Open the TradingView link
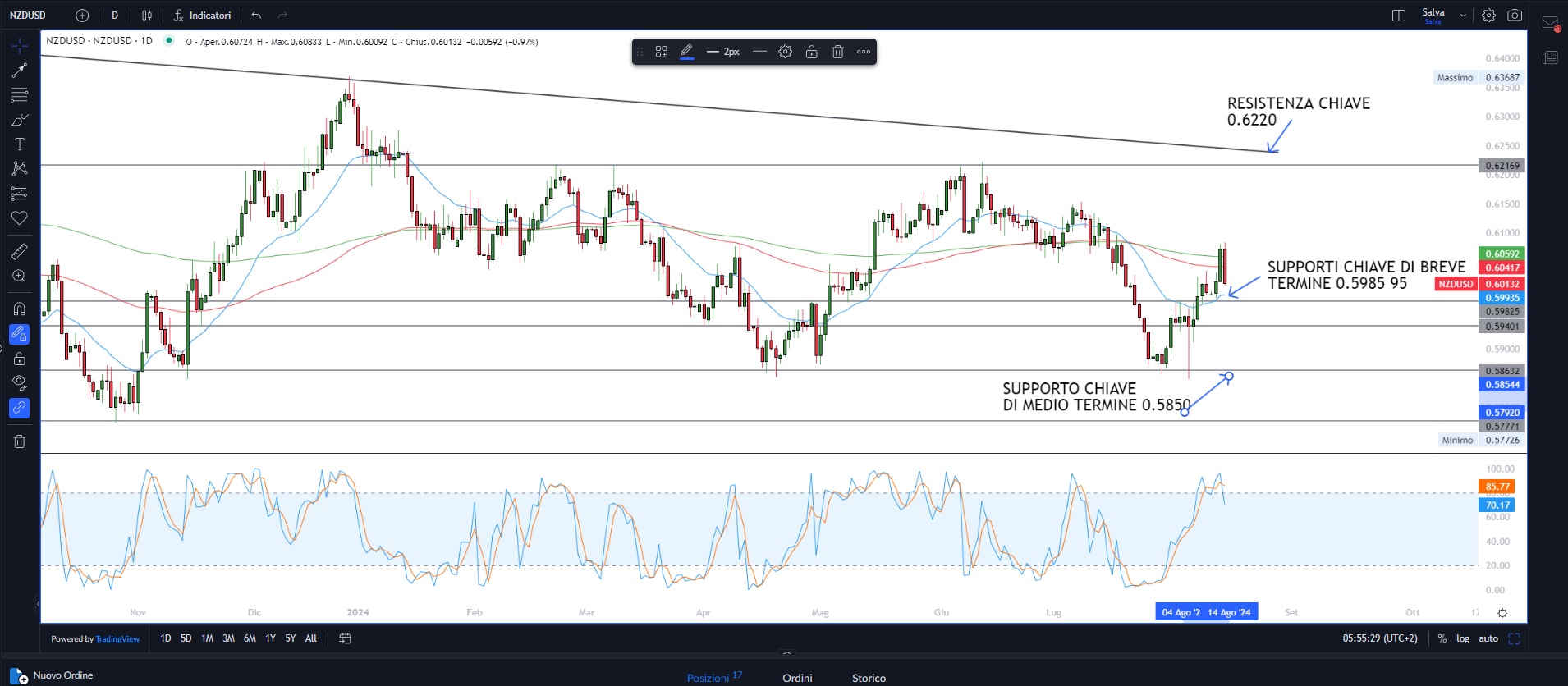Viewport: 1568px width, 686px height. point(117,639)
